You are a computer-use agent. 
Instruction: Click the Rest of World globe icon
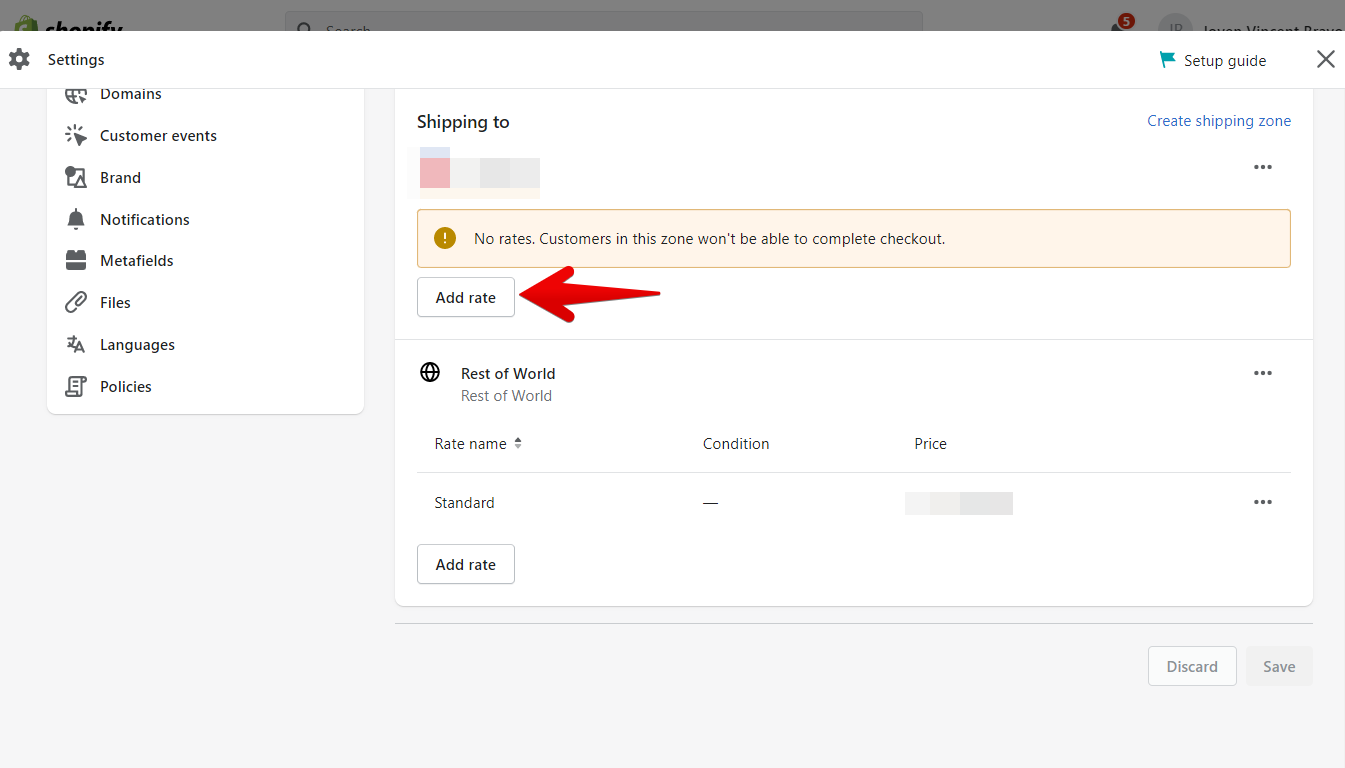click(x=430, y=373)
